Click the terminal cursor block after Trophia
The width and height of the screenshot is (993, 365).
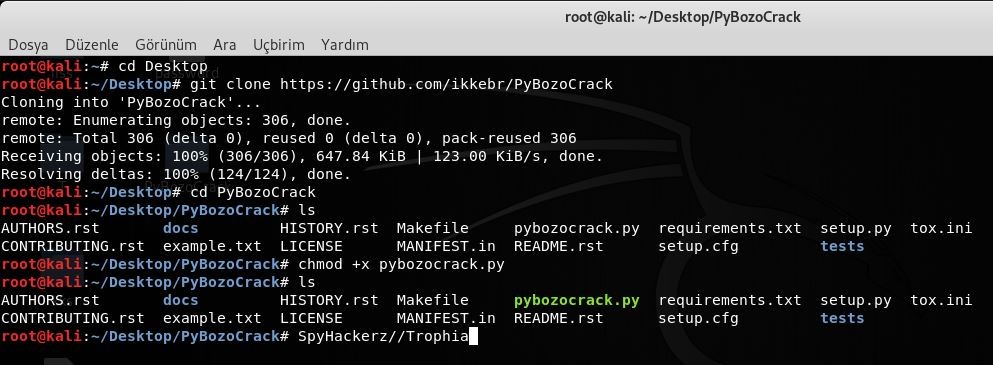click(473, 336)
